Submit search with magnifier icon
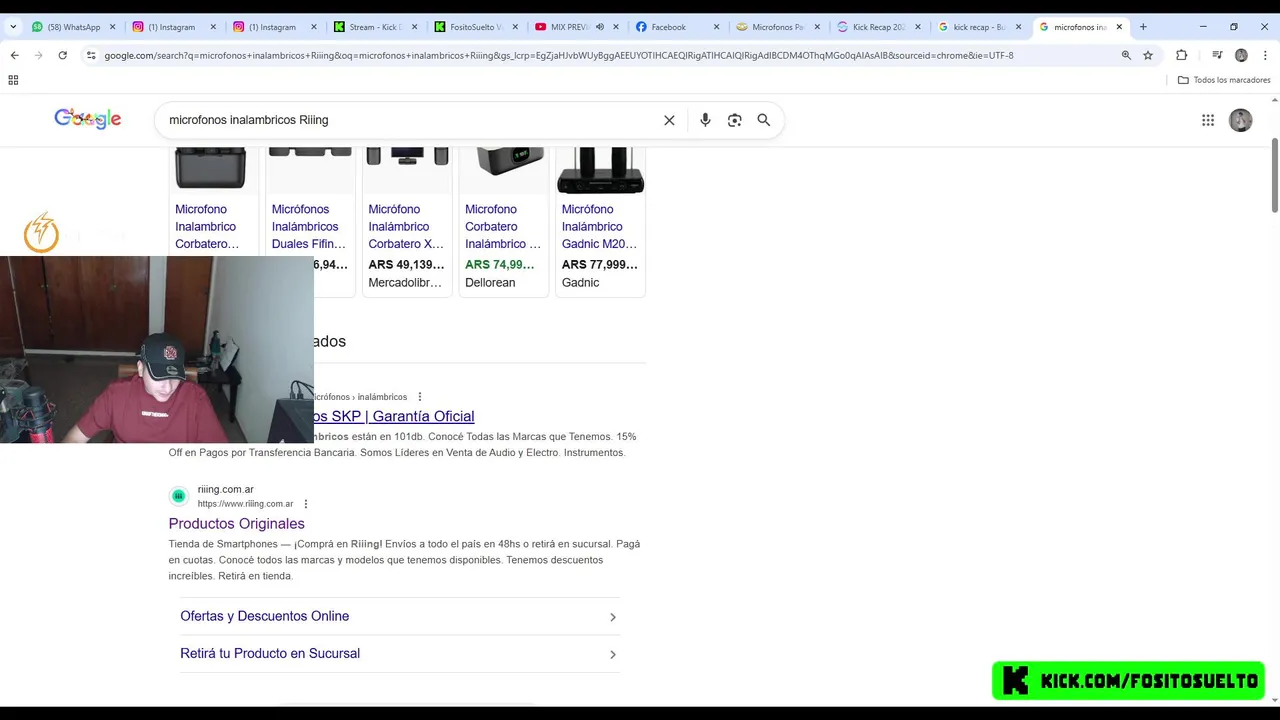 tap(764, 120)
